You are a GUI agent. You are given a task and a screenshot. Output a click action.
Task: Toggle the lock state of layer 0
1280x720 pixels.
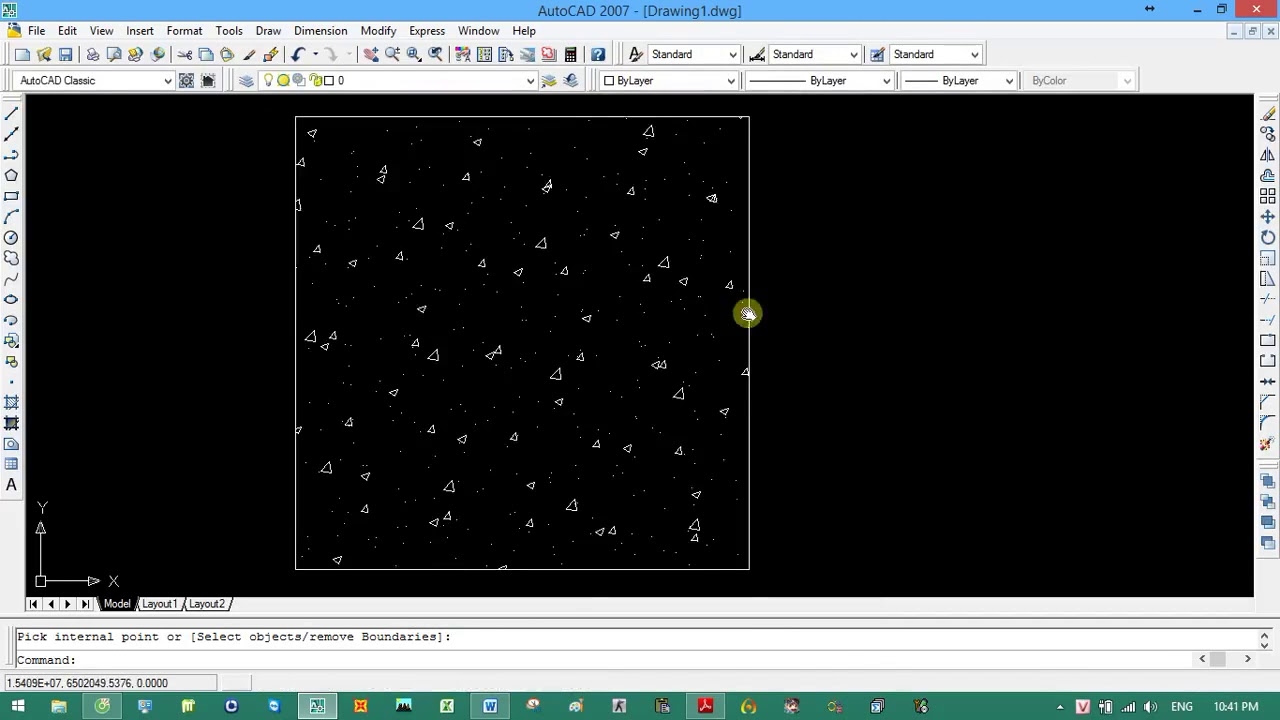click(315, 80)
